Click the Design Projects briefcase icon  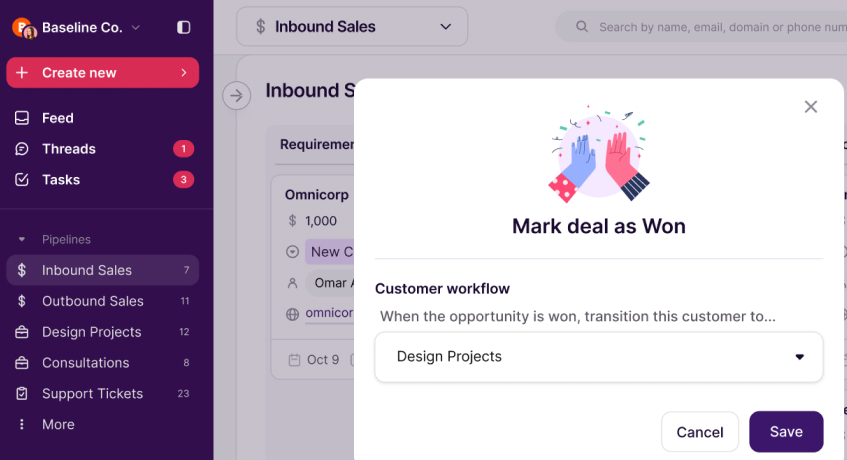pyautogui.click(x=22, y=332)
